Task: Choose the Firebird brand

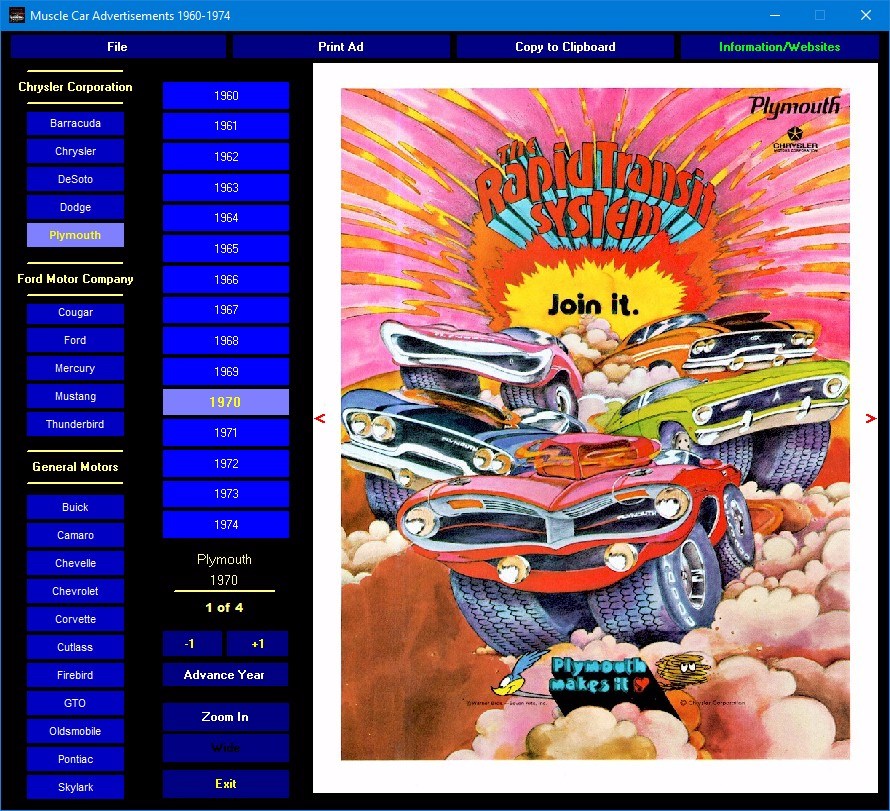Action: pyautogui.click(x=75, y=675)
